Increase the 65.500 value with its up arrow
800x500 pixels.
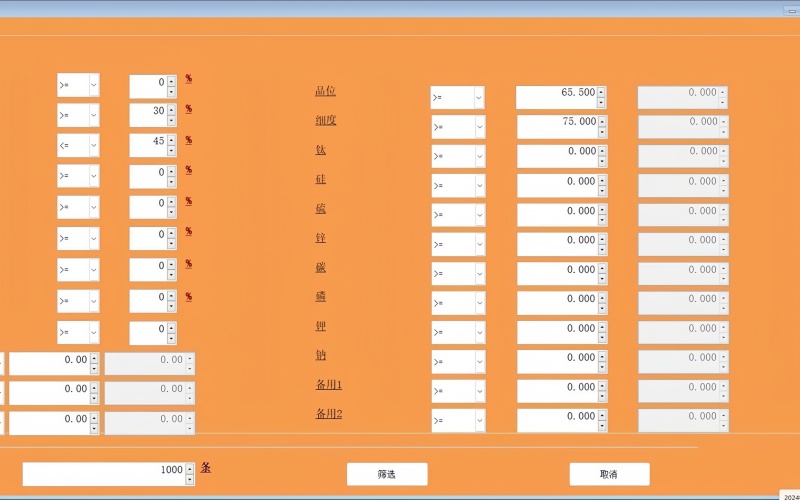601,91
